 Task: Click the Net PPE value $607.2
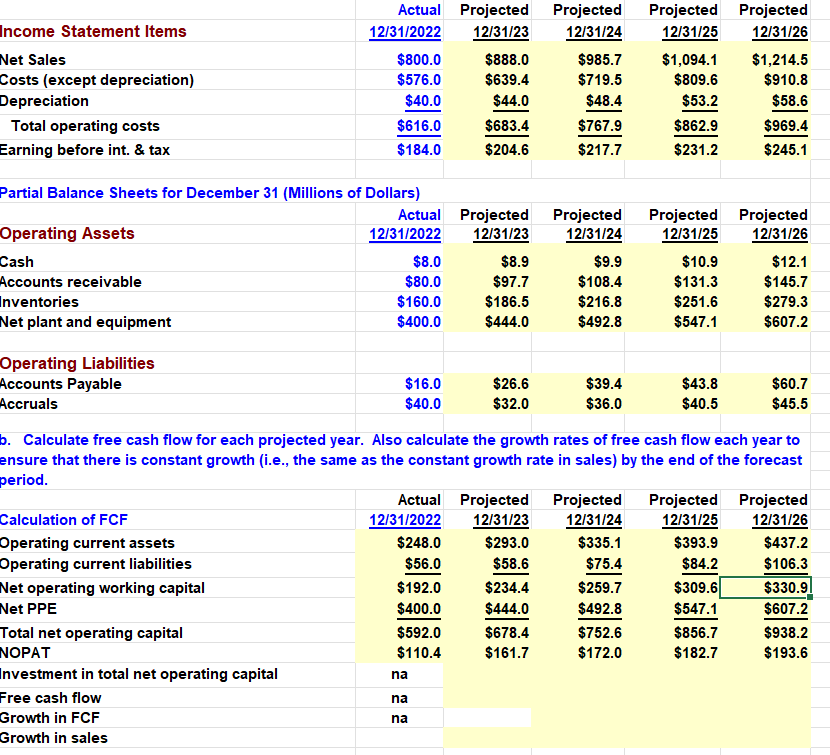pyautogui.click(x=789, y=608)
